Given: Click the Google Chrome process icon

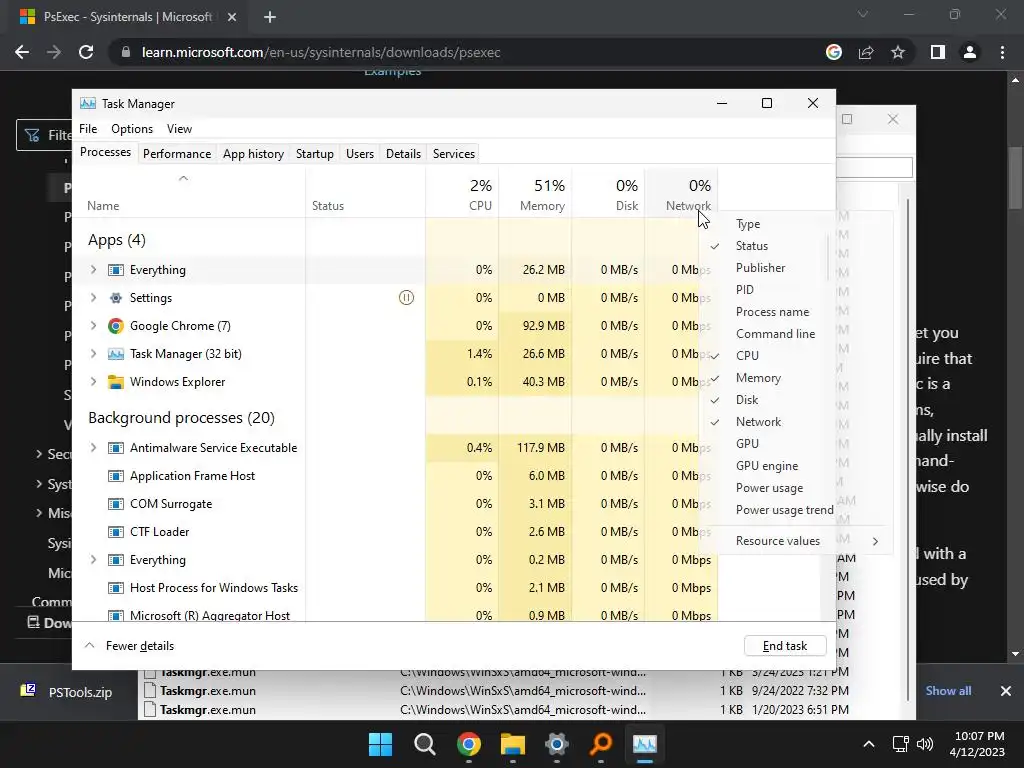Looking at the screenshot, I should [116, 326].
